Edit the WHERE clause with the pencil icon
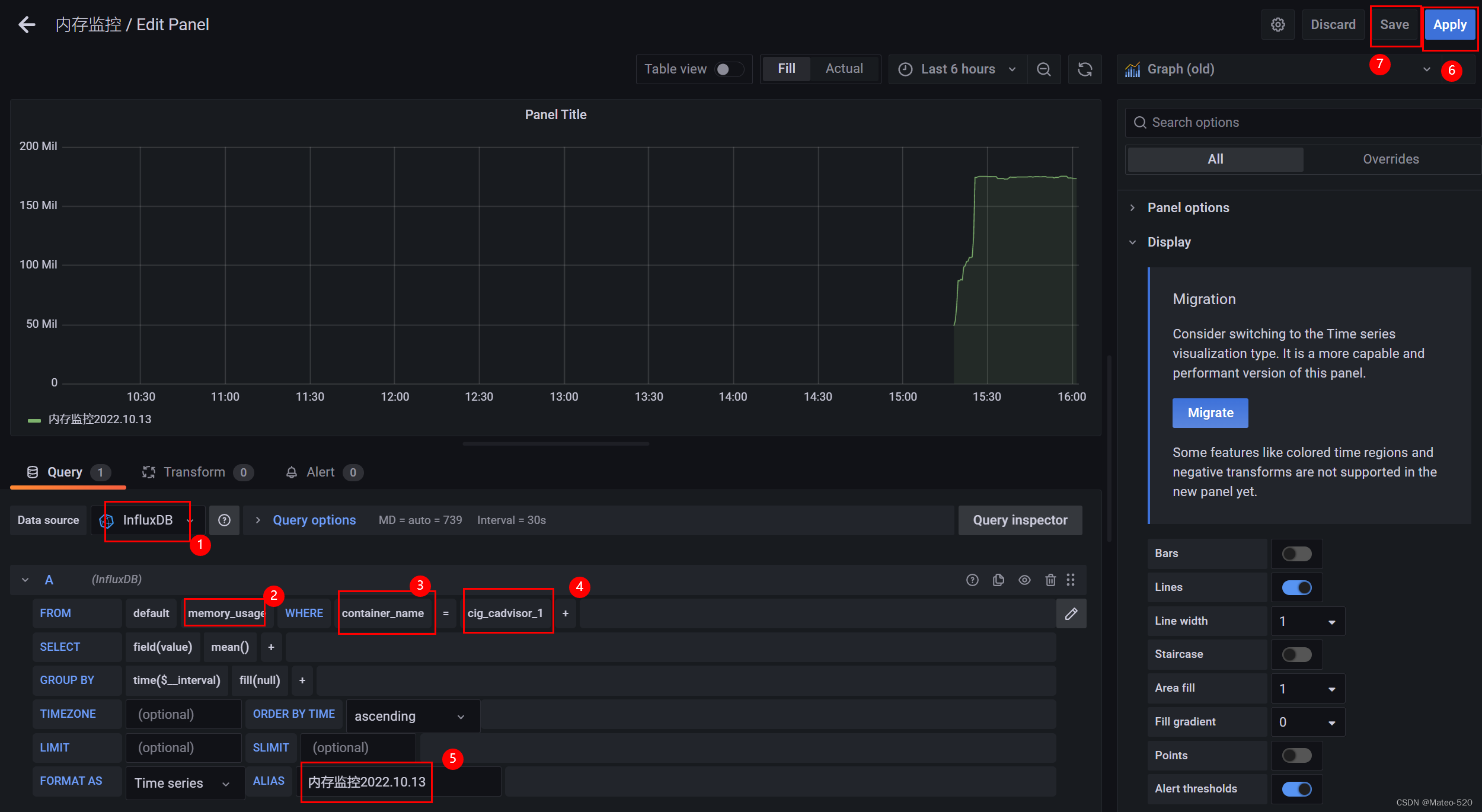 (1072, 613)
